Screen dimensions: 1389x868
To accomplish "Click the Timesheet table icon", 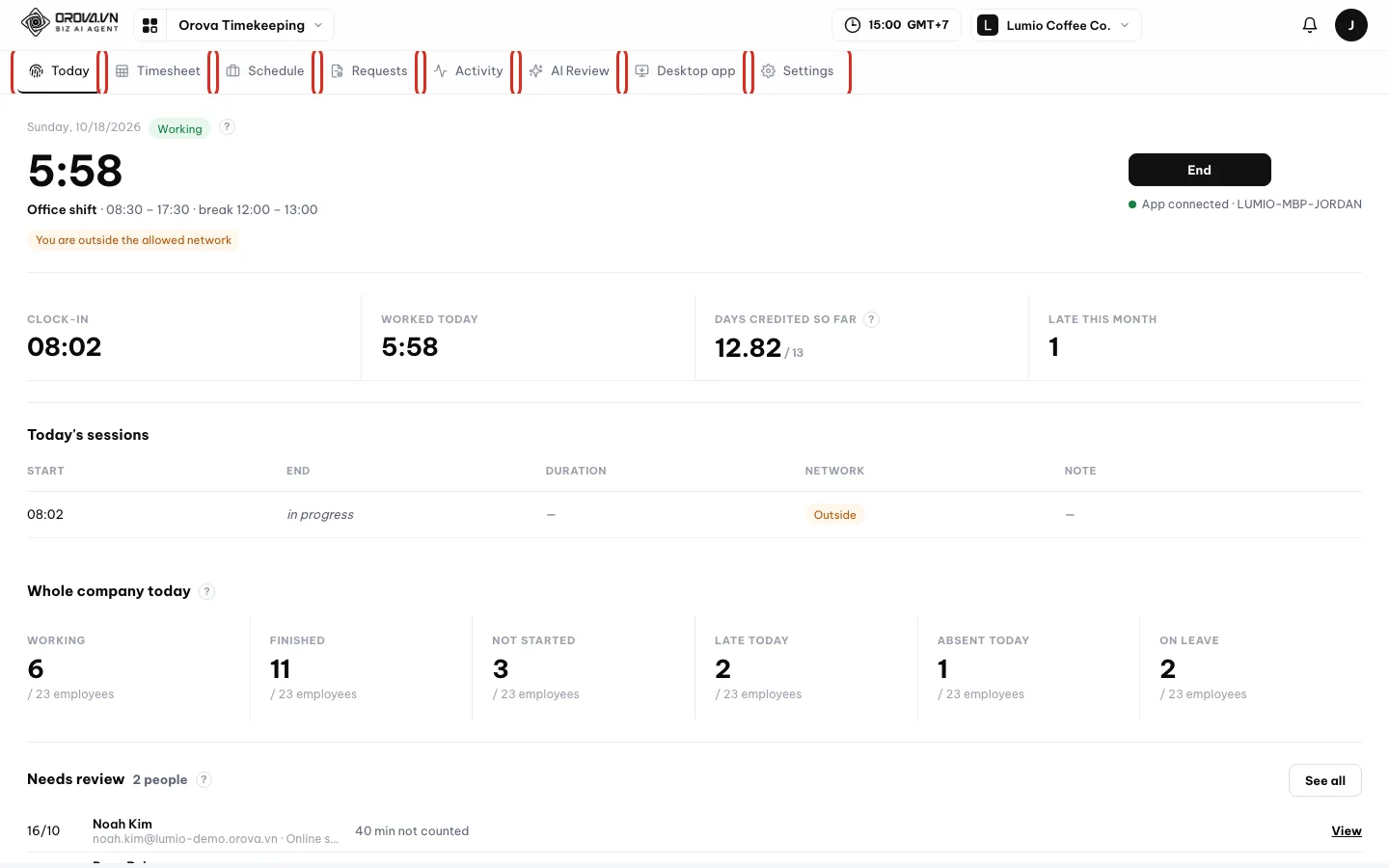I will pyautogui.click(x=123, y=71).
